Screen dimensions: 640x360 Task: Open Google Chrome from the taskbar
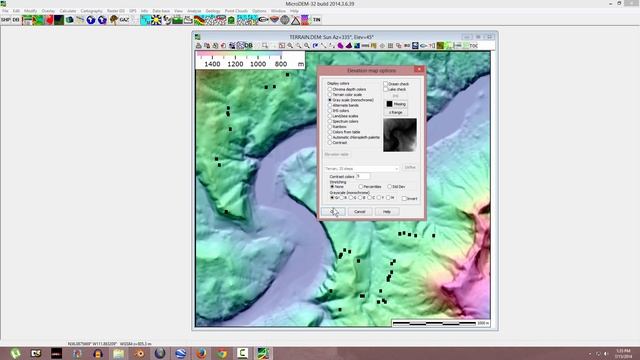tap(222, 353)
